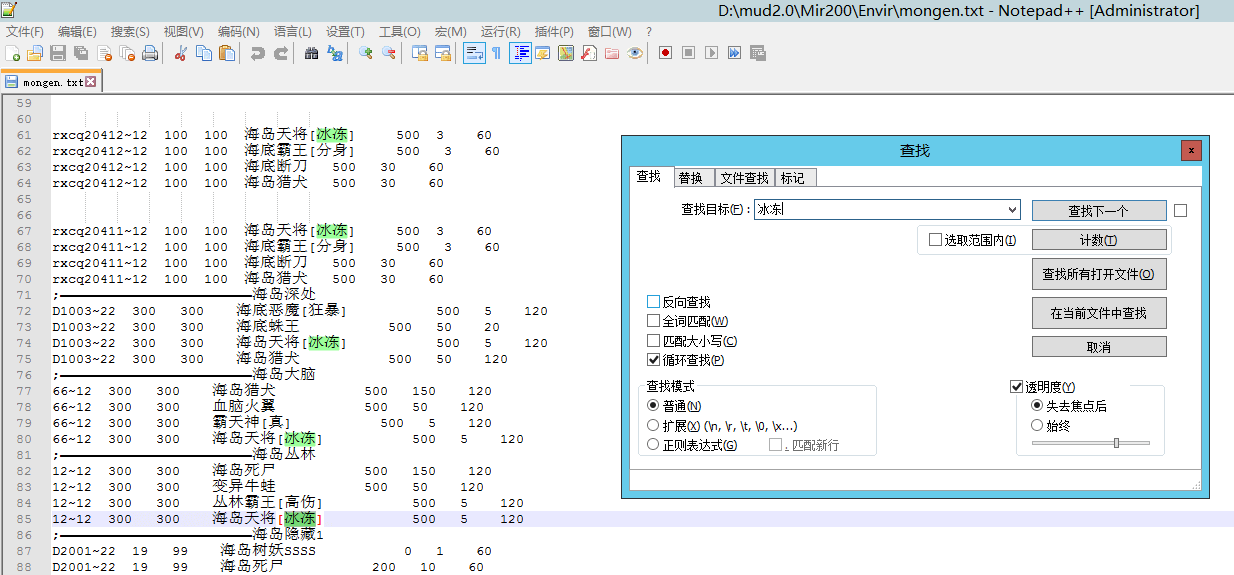Viewport: 1234px width, 575px height.
Task: Uncheck the 循环查找 checkbox
Action: point(654,360)
